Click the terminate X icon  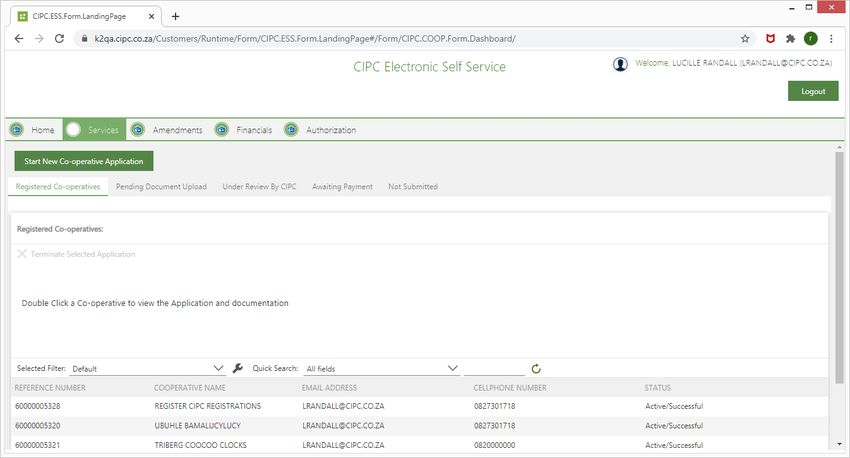click(x=22, y=254)
